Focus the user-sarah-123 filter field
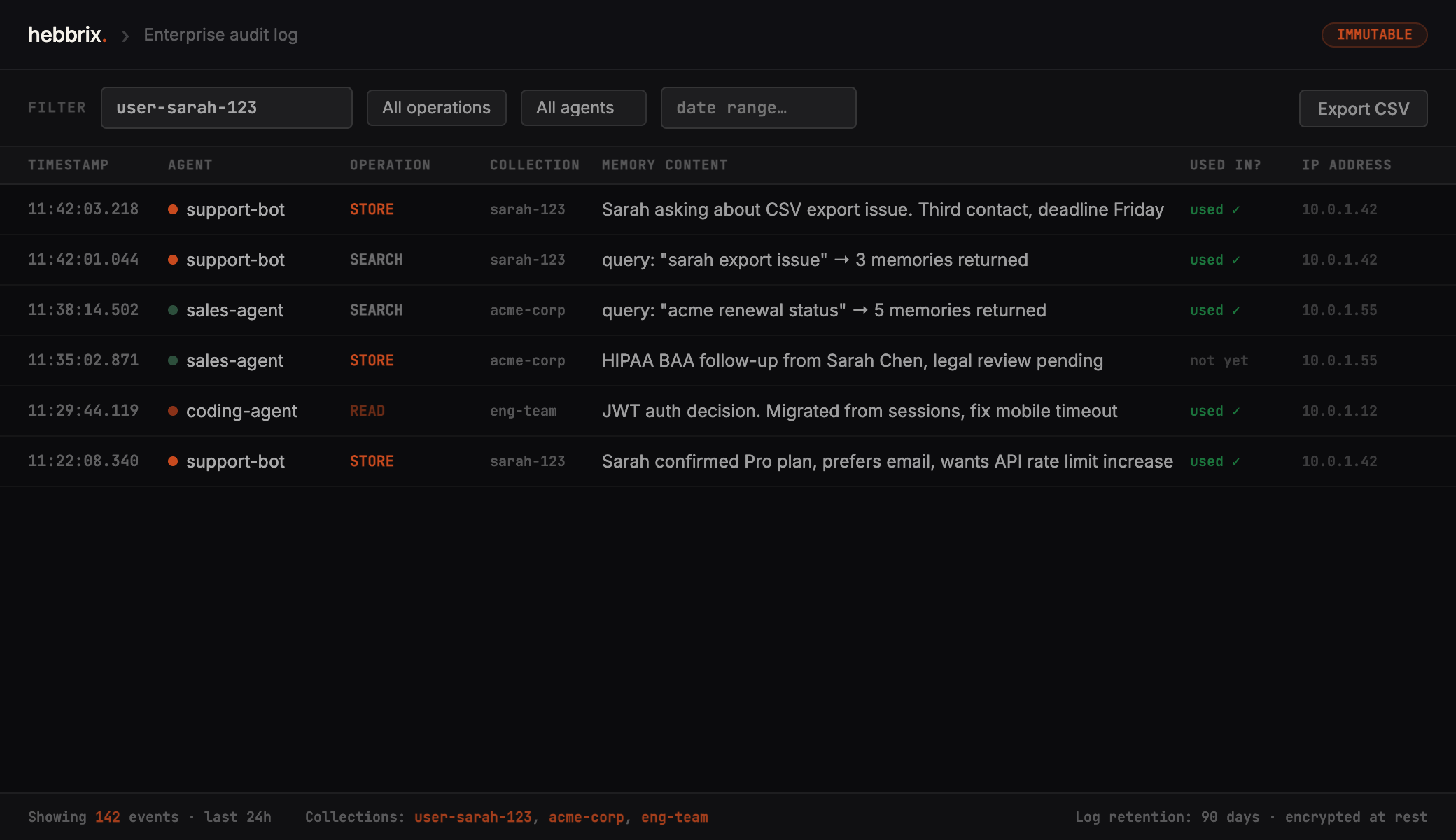1456x840 pixels. [226, 108]
